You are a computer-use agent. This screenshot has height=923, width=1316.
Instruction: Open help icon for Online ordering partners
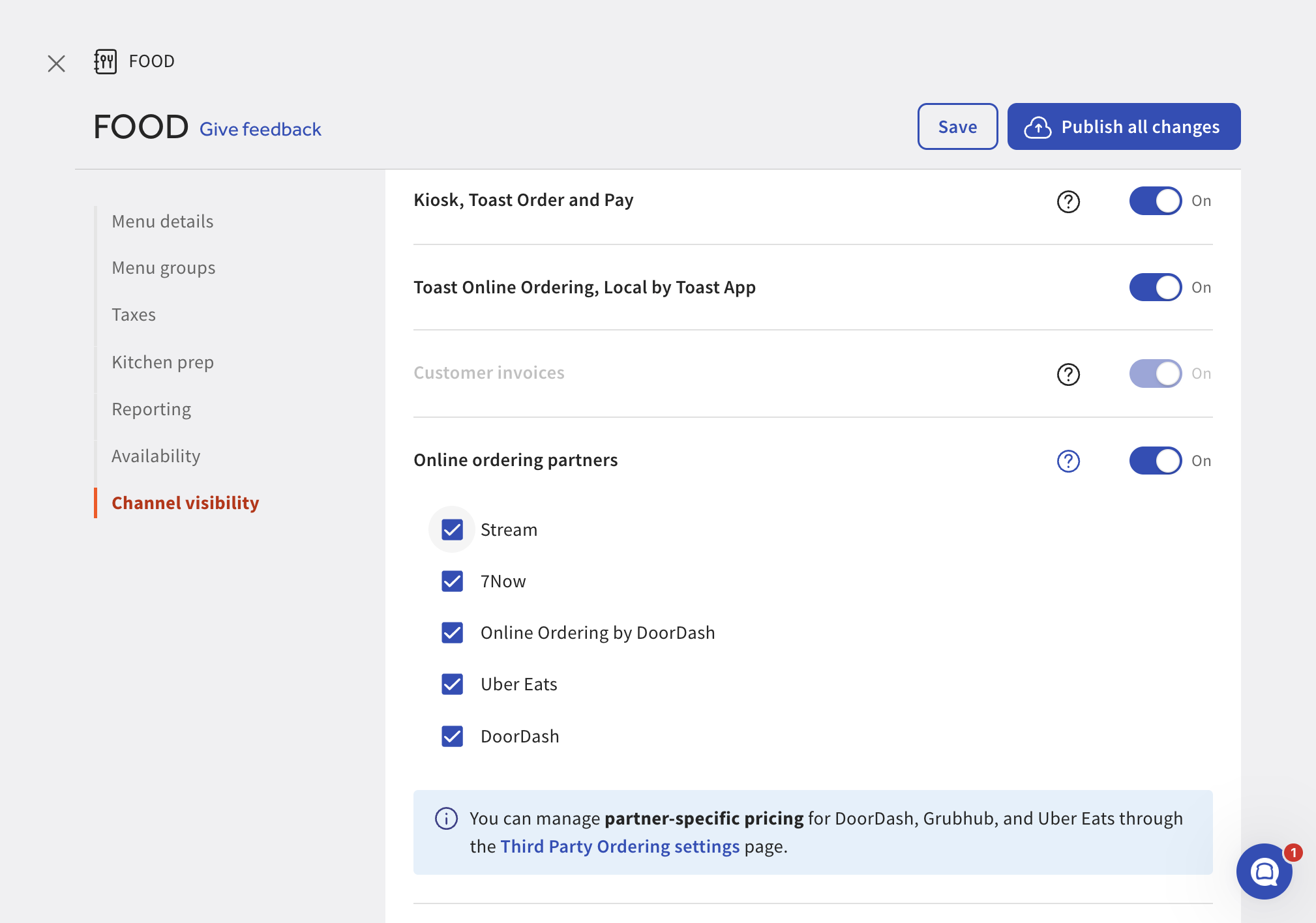tap(1068, 461)
